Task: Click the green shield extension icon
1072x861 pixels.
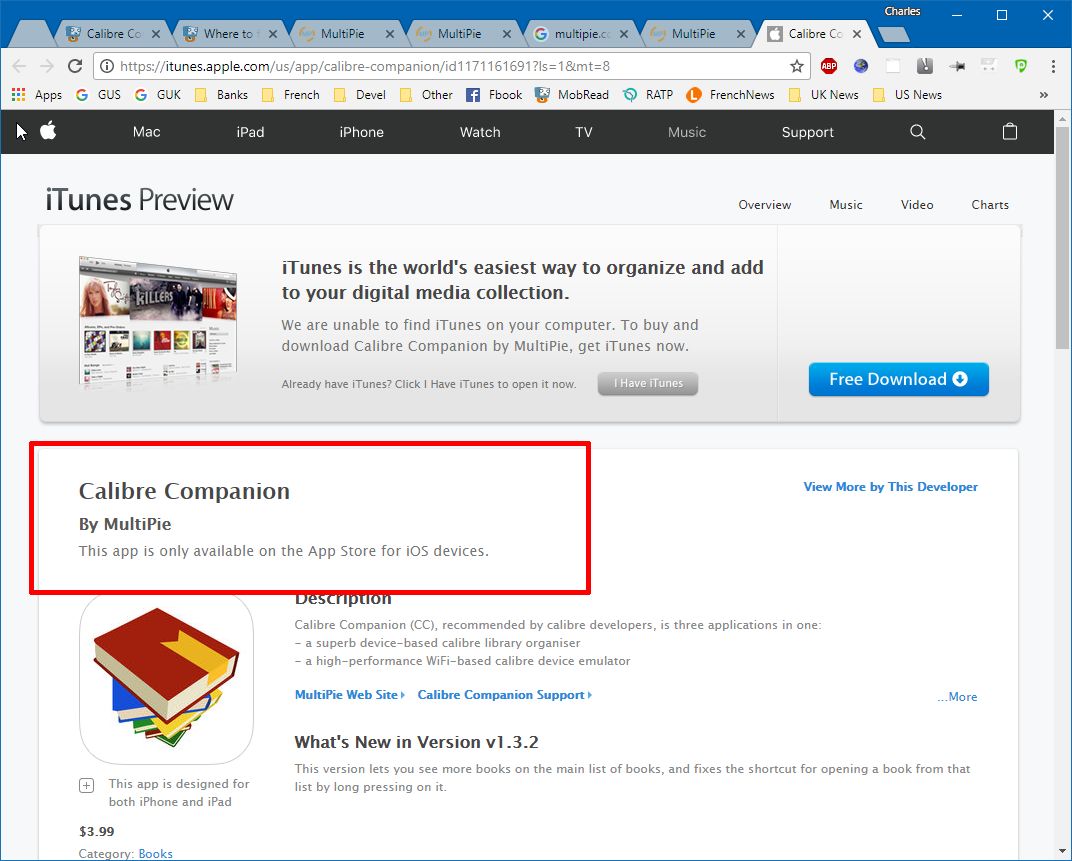Action: 1021,66
